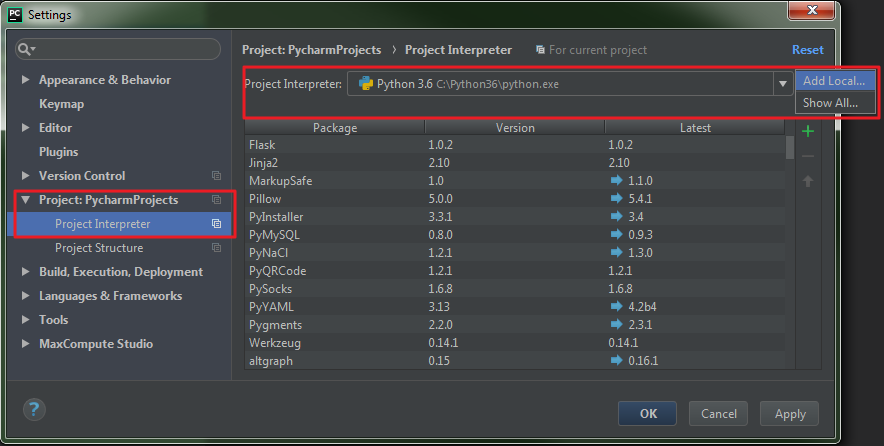Click the update arrow icon for PyMySQL
The height and width of the screenshot is (446, 884).
[617, 235]
